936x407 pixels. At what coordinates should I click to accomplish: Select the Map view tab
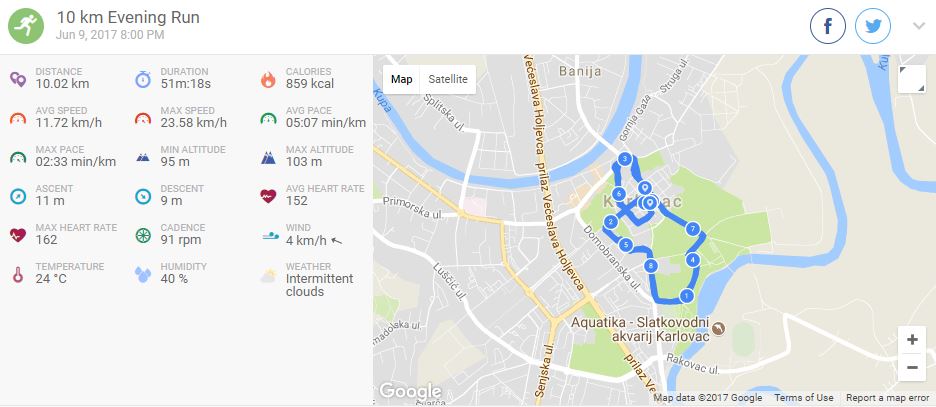[x=401, y=79]
